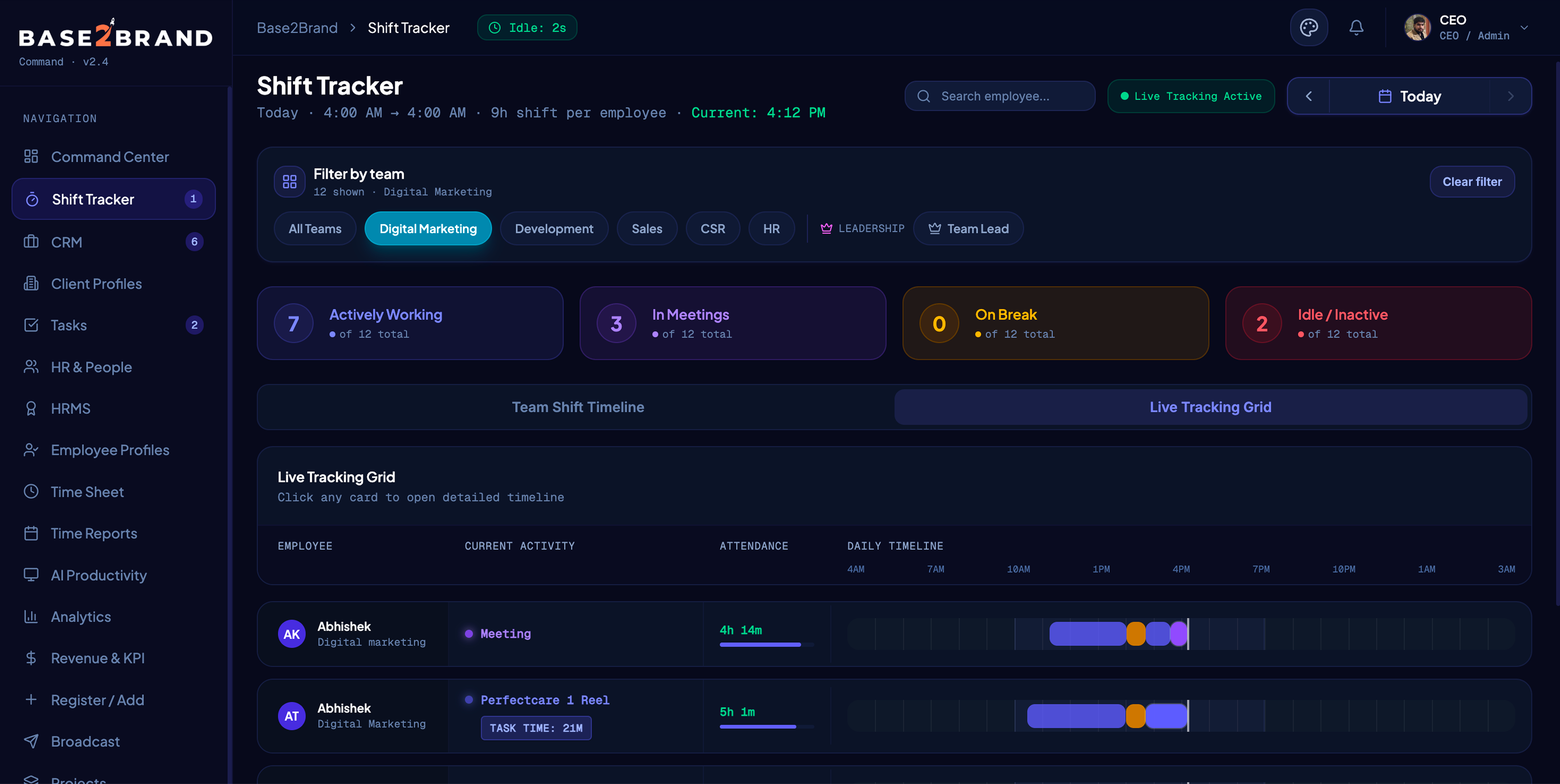Click Abhishek AK attendance progress bar
Screen dimensions: 1560x784
[766, 645]
